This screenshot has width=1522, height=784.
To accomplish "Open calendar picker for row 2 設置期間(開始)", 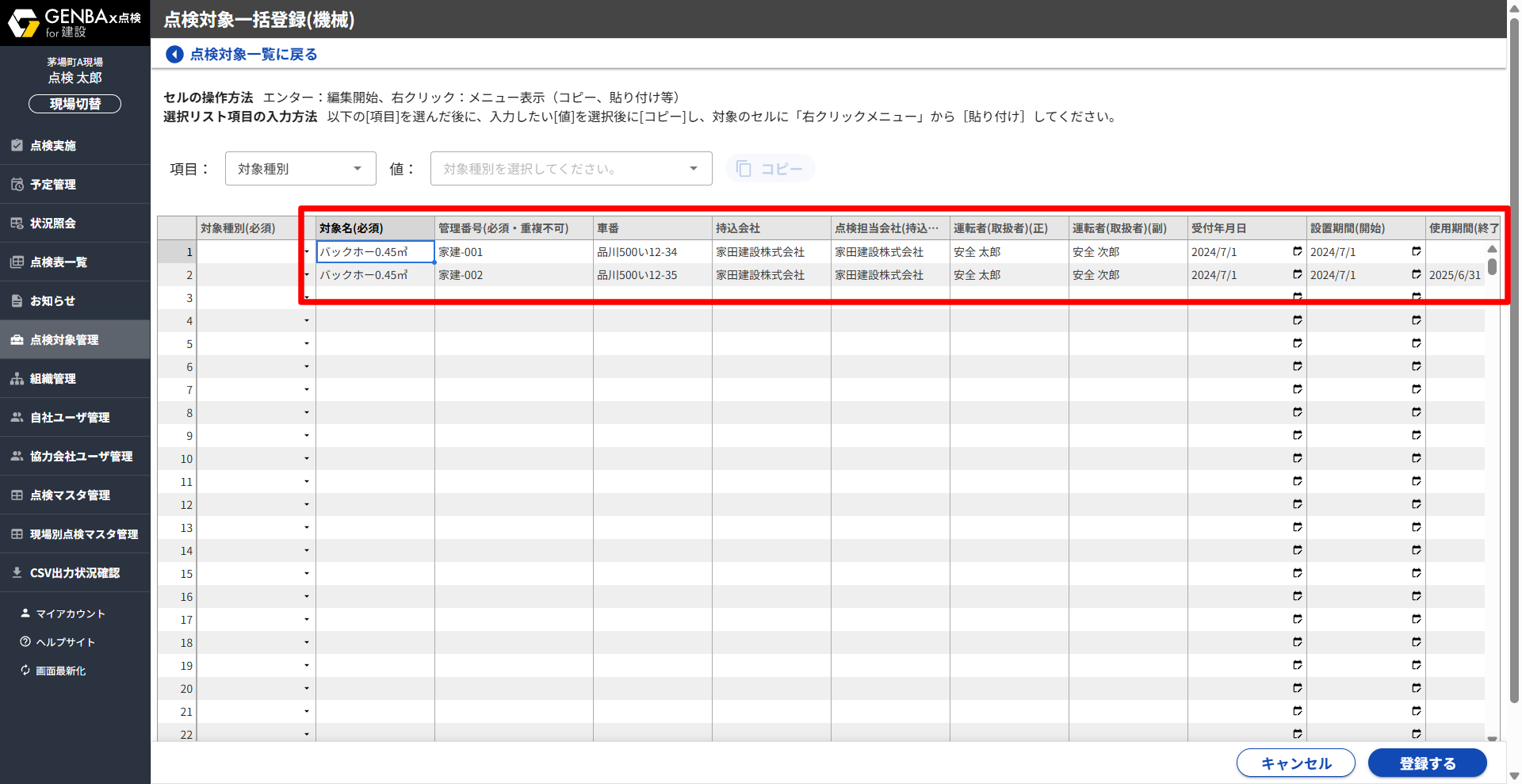I will coord(1416,274).
